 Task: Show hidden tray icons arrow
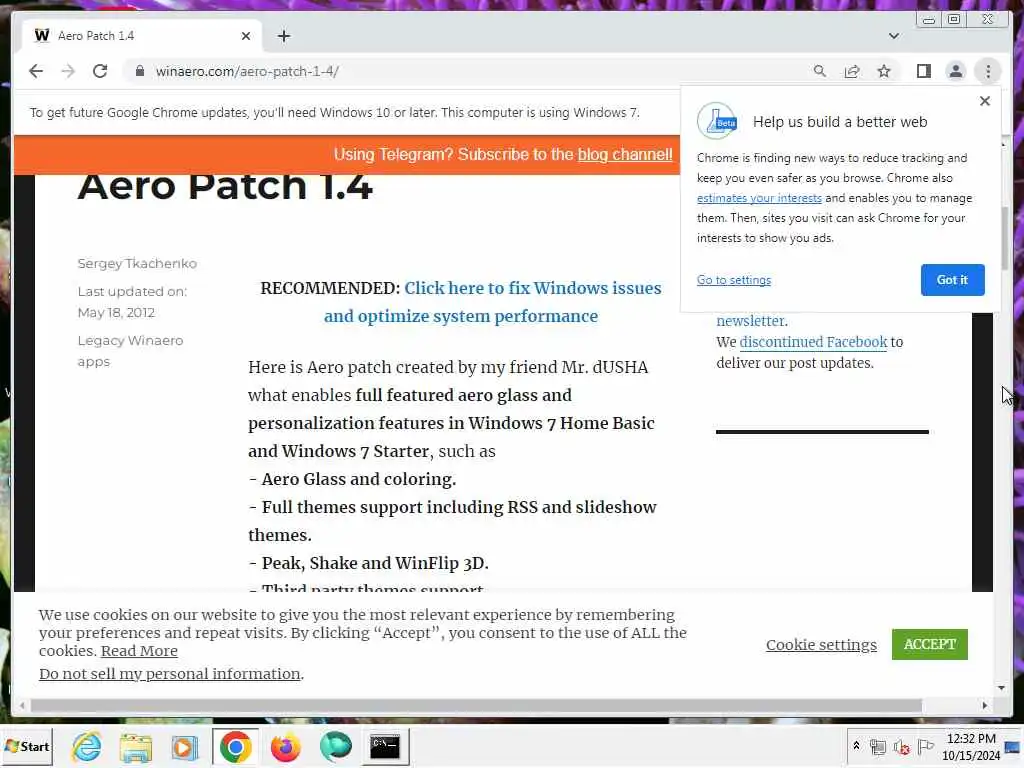point(856,746)
